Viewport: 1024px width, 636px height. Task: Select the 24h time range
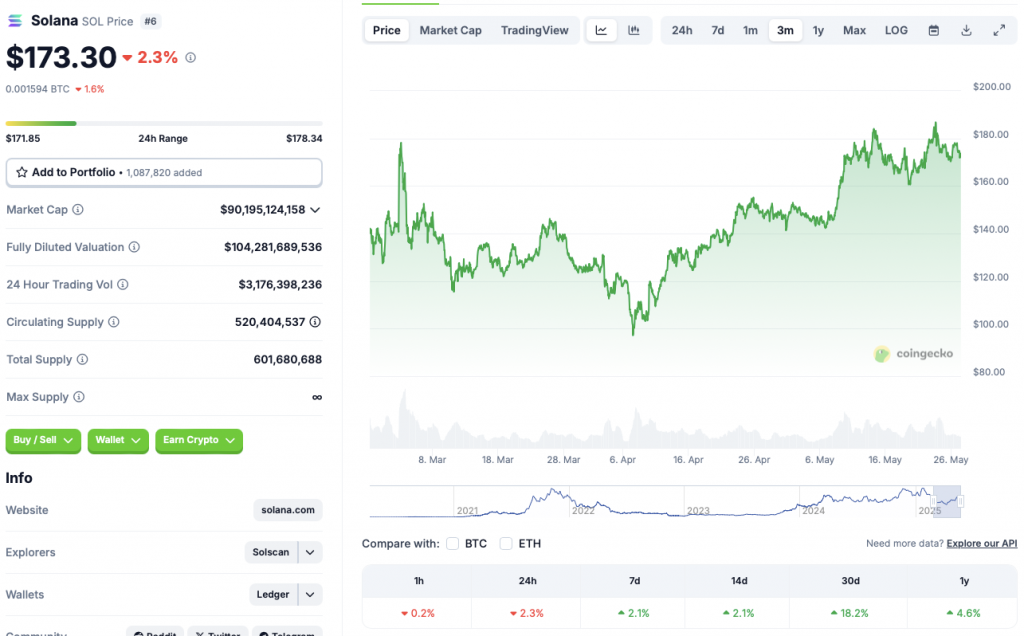click(x=682, y=30)
